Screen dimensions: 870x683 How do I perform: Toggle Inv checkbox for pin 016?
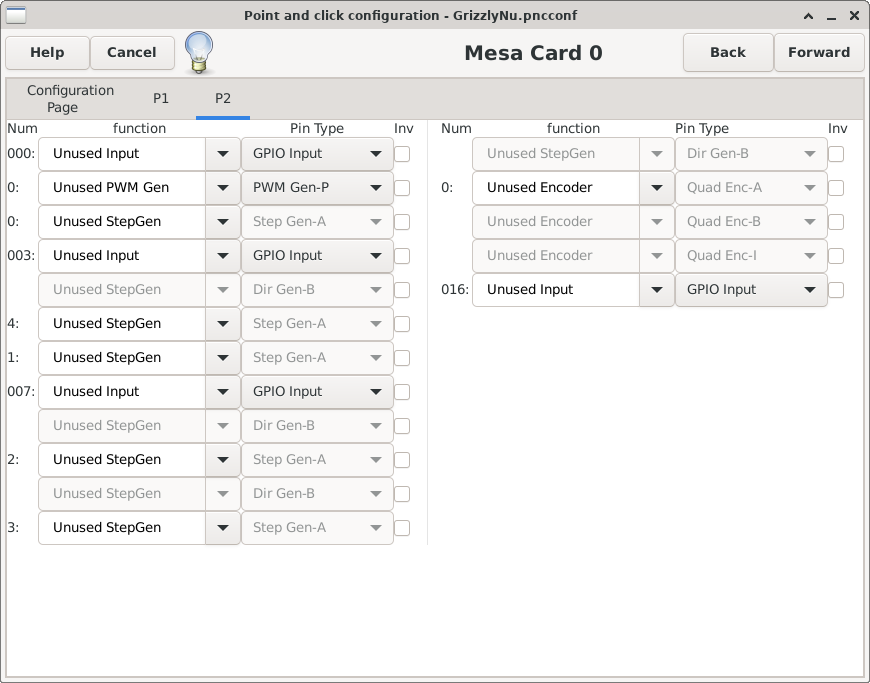tap(836, 290)
